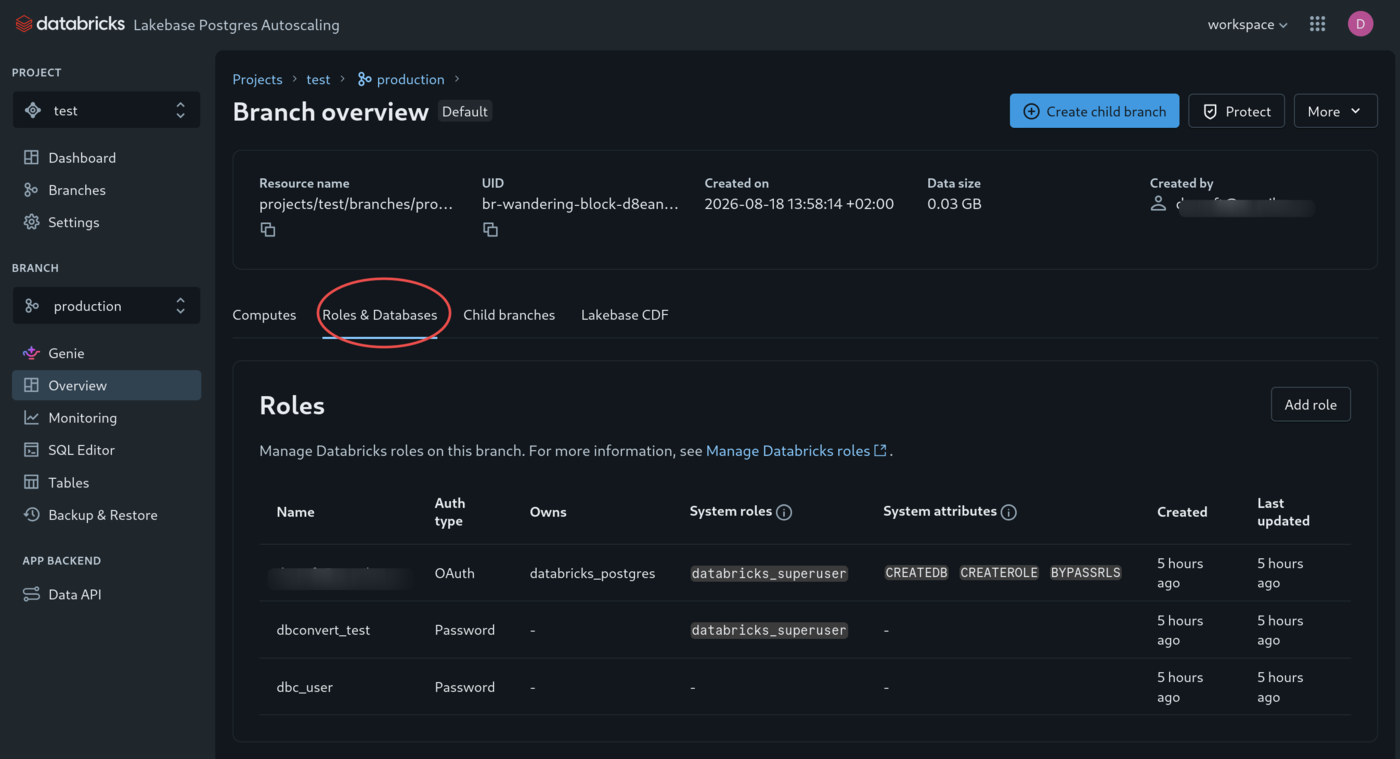Image resolution: width=1400 pixels, height=759 pixels.
Task: Click the SQL Editor icon
Action: point(31,450)
